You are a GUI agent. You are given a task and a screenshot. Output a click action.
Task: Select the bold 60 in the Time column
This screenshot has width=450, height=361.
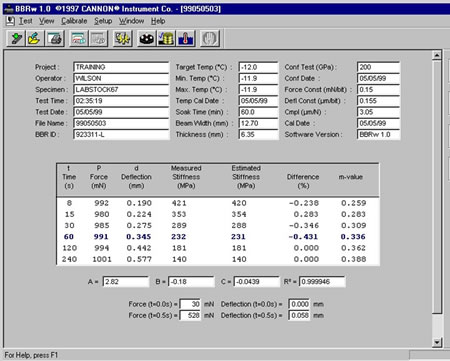tap(69, 237)
